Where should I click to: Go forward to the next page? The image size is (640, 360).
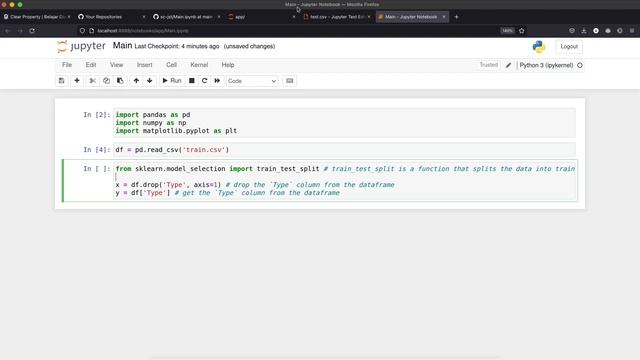click(x=20, y=31)
